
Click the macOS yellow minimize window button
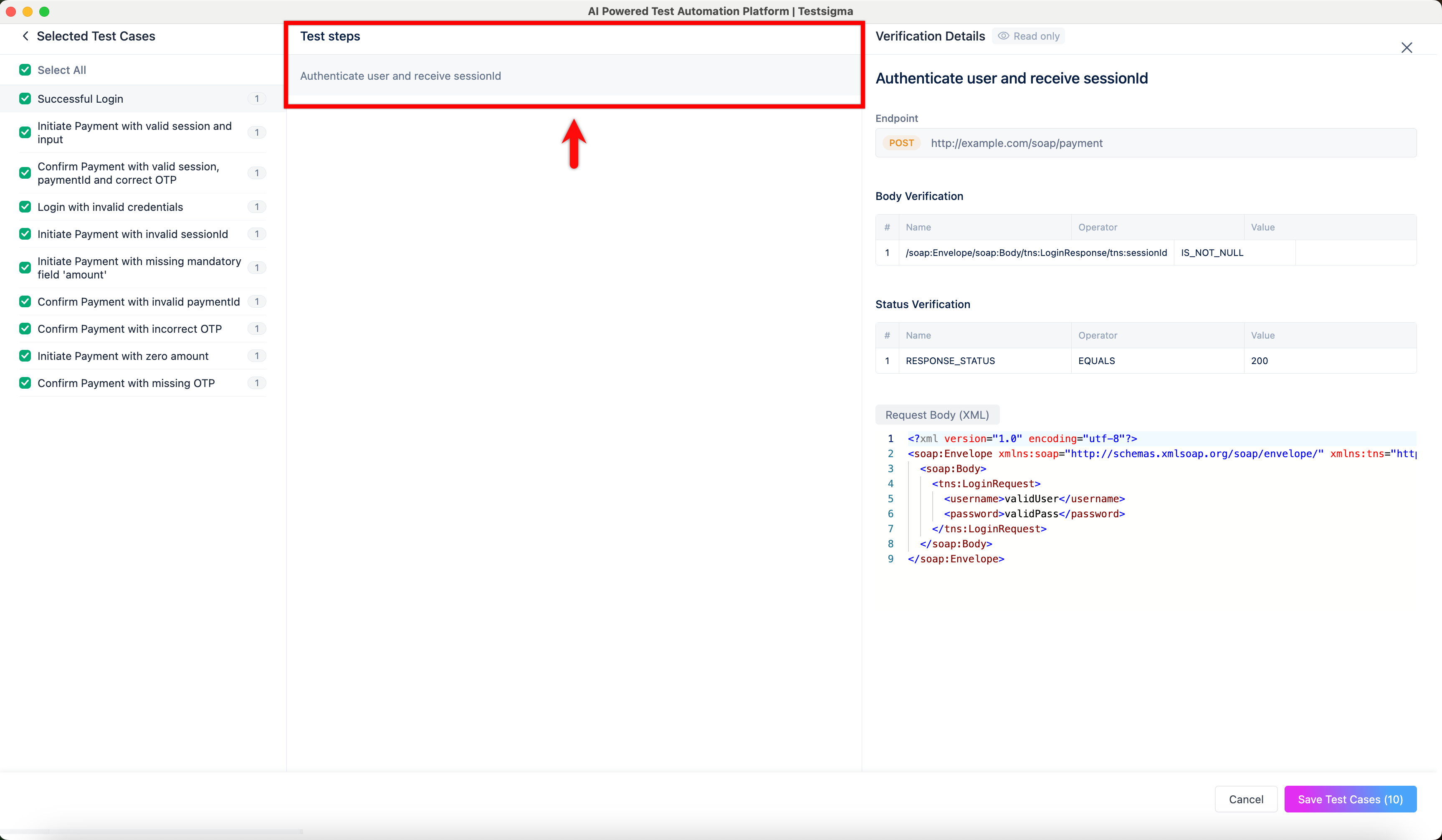click(x=28, y=11)
